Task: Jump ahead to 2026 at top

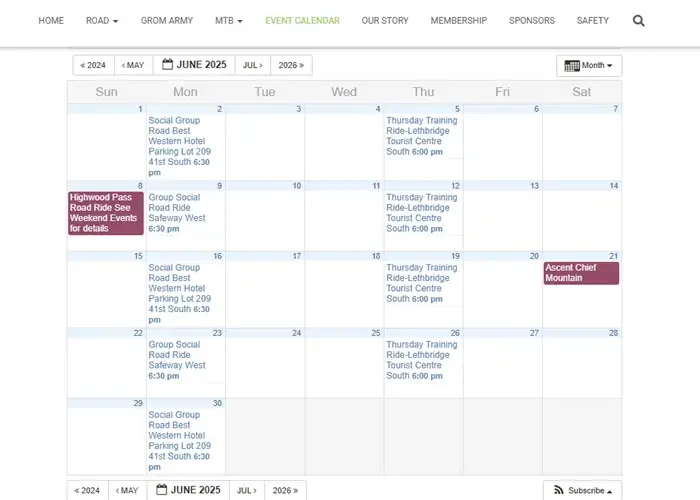Action: [291, 65]
